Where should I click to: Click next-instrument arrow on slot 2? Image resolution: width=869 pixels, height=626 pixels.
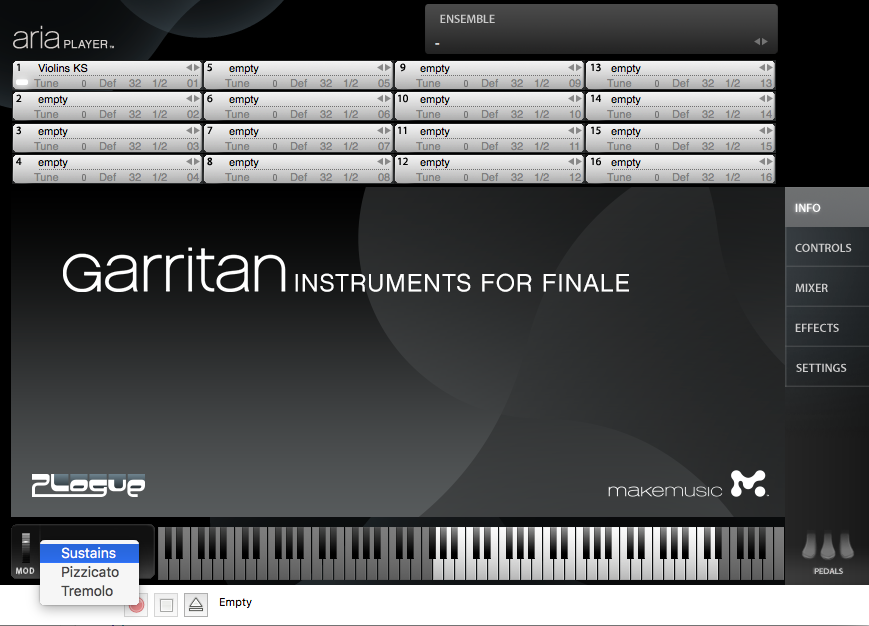[x=196, y=99]
